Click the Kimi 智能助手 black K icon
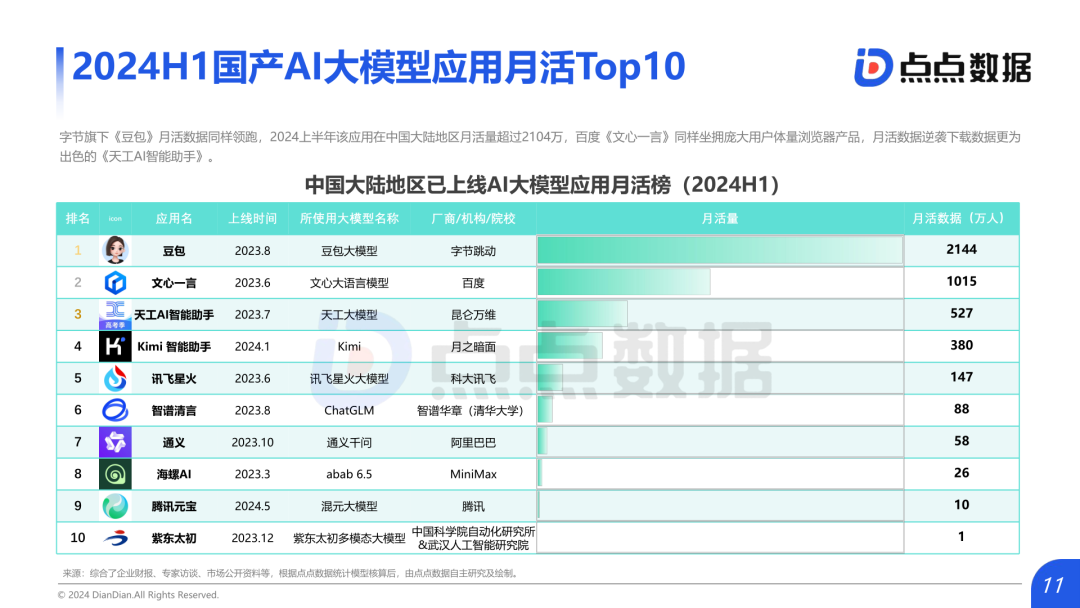The image size is (1080, 608). tap(115, 346)
